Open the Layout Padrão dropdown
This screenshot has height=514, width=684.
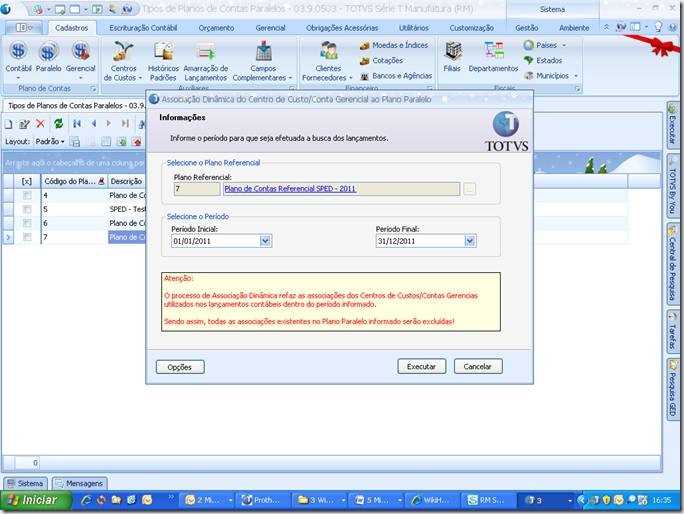coord(50,141)
